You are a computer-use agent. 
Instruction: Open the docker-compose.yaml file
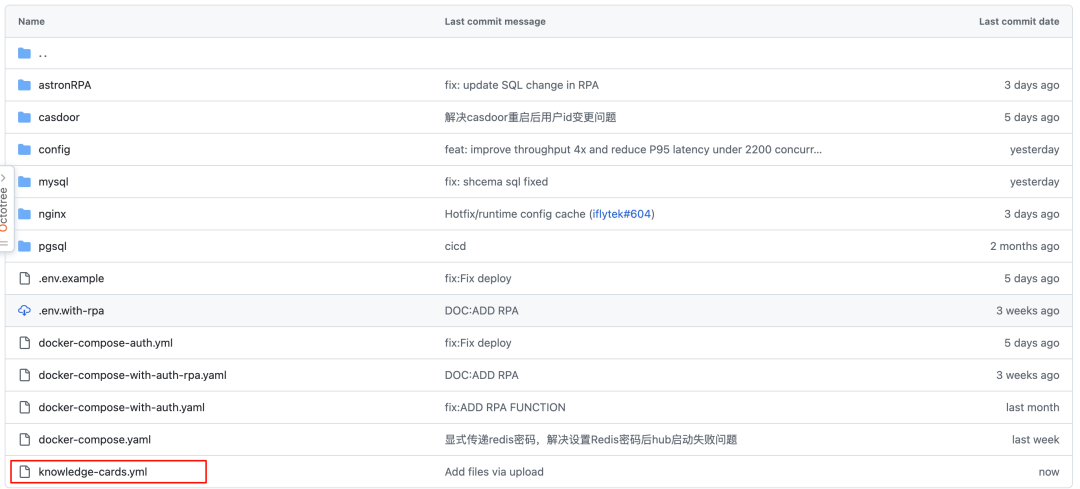pos(94,439)
